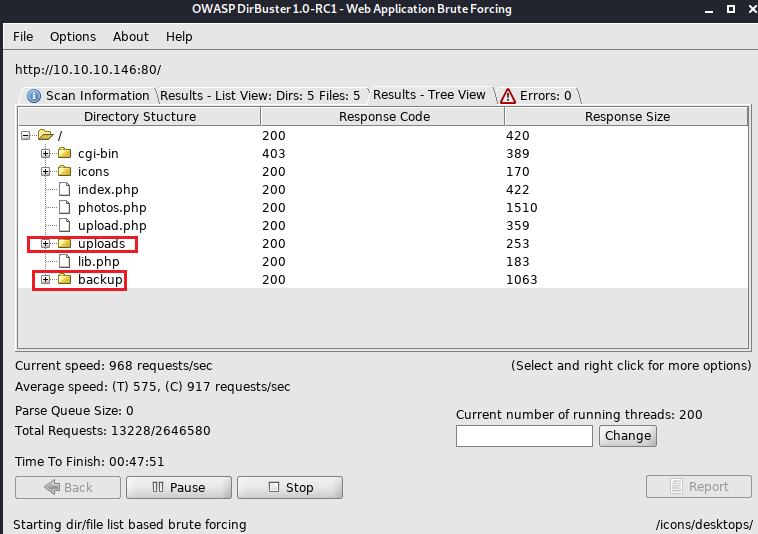
Task: Click the 403 response code for cgi-bin
Action: tap(274, 154)
